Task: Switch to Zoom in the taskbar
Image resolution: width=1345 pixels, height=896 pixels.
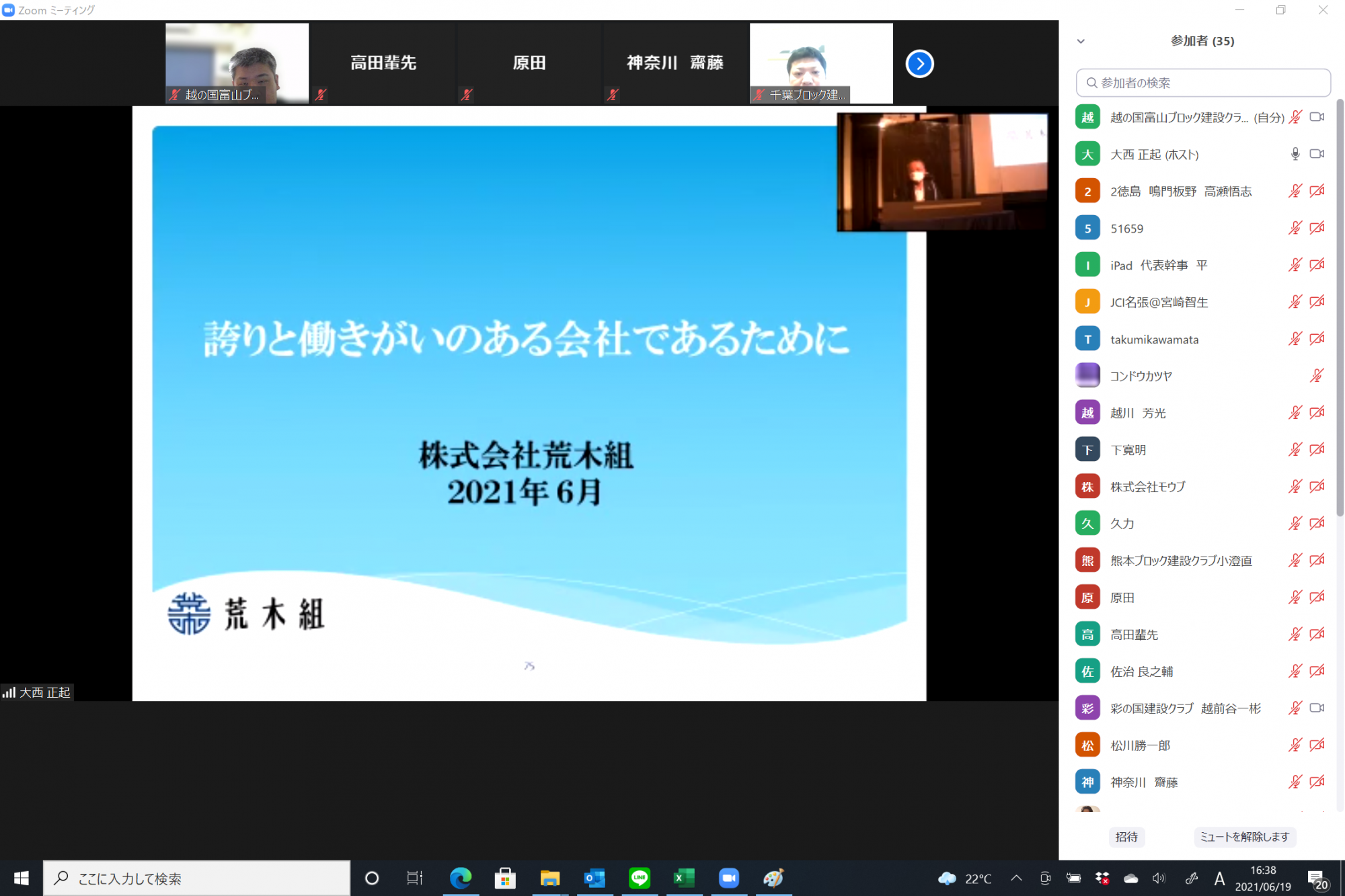Action: [x=728, y=878]
